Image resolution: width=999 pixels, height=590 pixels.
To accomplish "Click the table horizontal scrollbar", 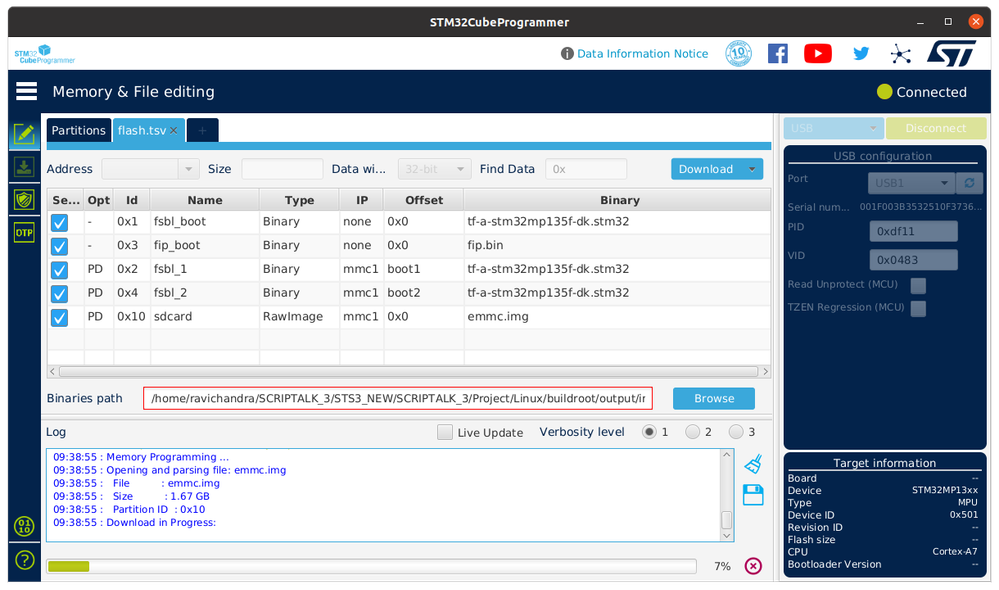I will [x=408, y=371].
